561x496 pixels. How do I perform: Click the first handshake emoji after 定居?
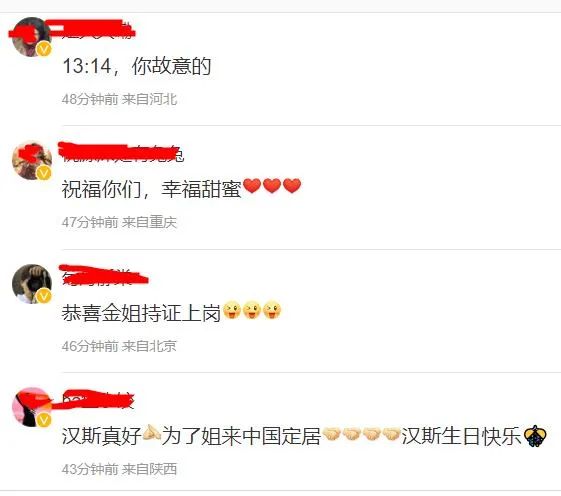(x=331, y=434)
